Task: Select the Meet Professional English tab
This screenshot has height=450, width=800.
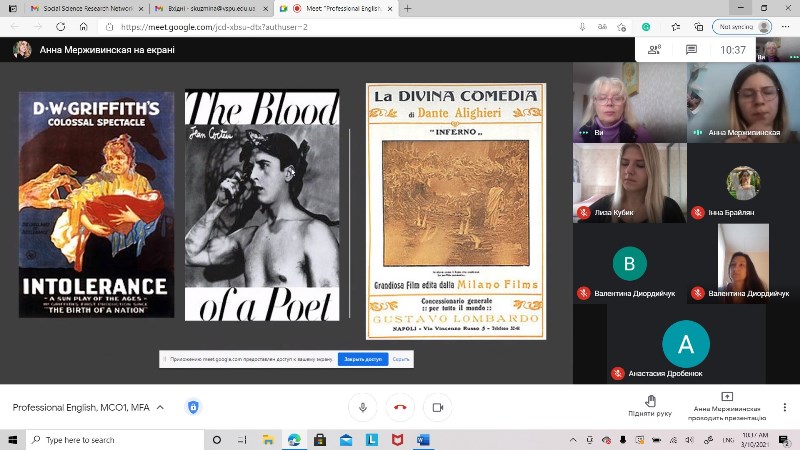Action: (x=337, y=9)
